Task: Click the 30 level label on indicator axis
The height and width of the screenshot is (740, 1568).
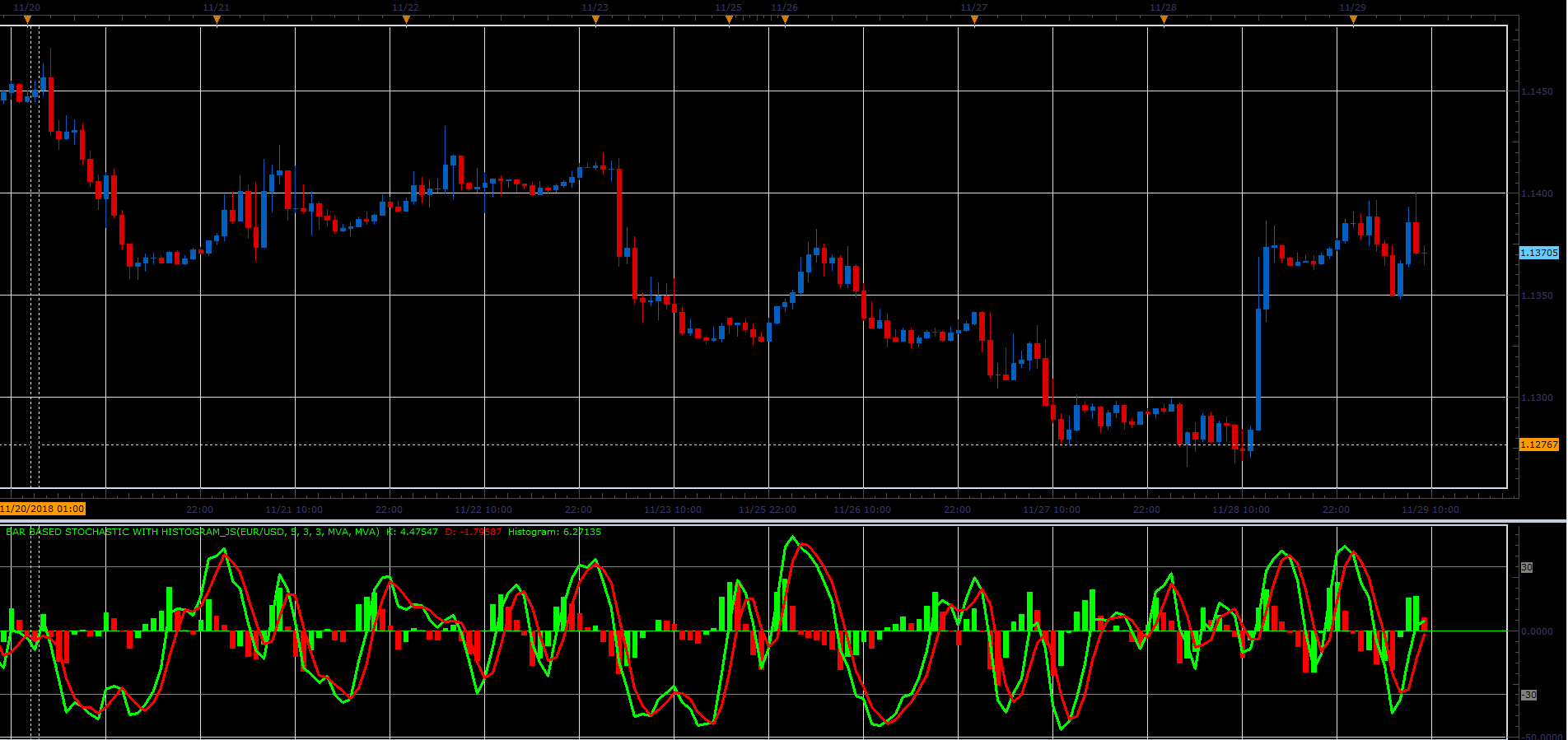Action: (x=1527, y=567)
